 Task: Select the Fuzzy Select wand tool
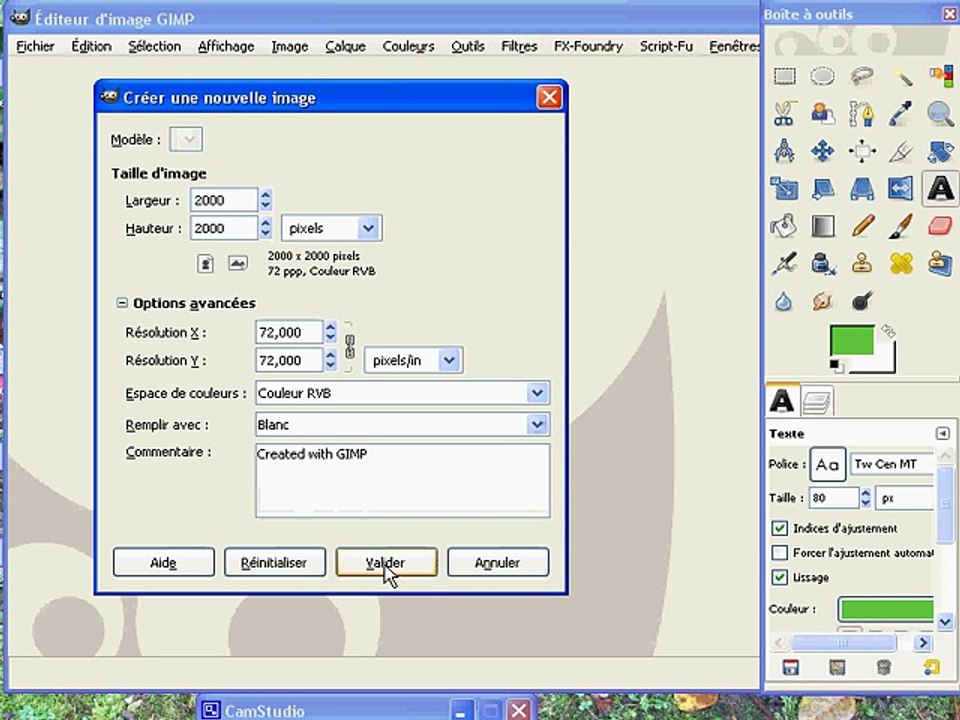[x=901, y=77]
